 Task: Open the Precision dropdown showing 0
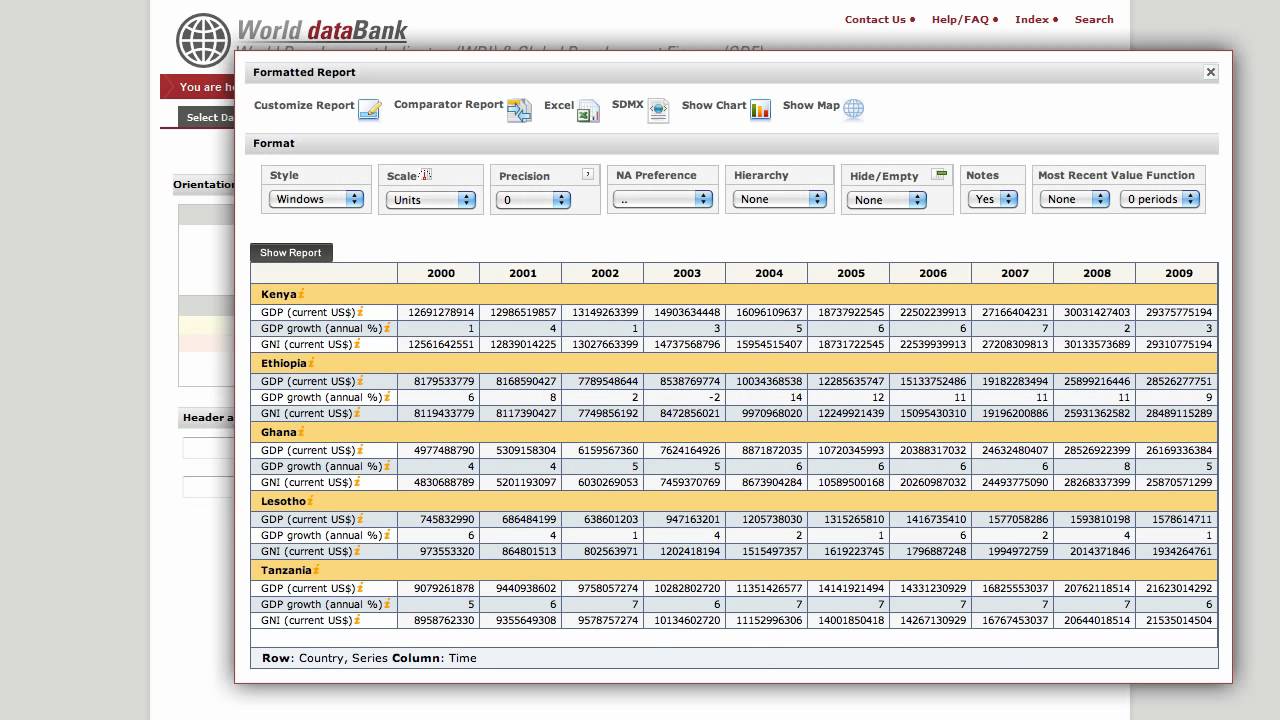(x=534, y=200)
